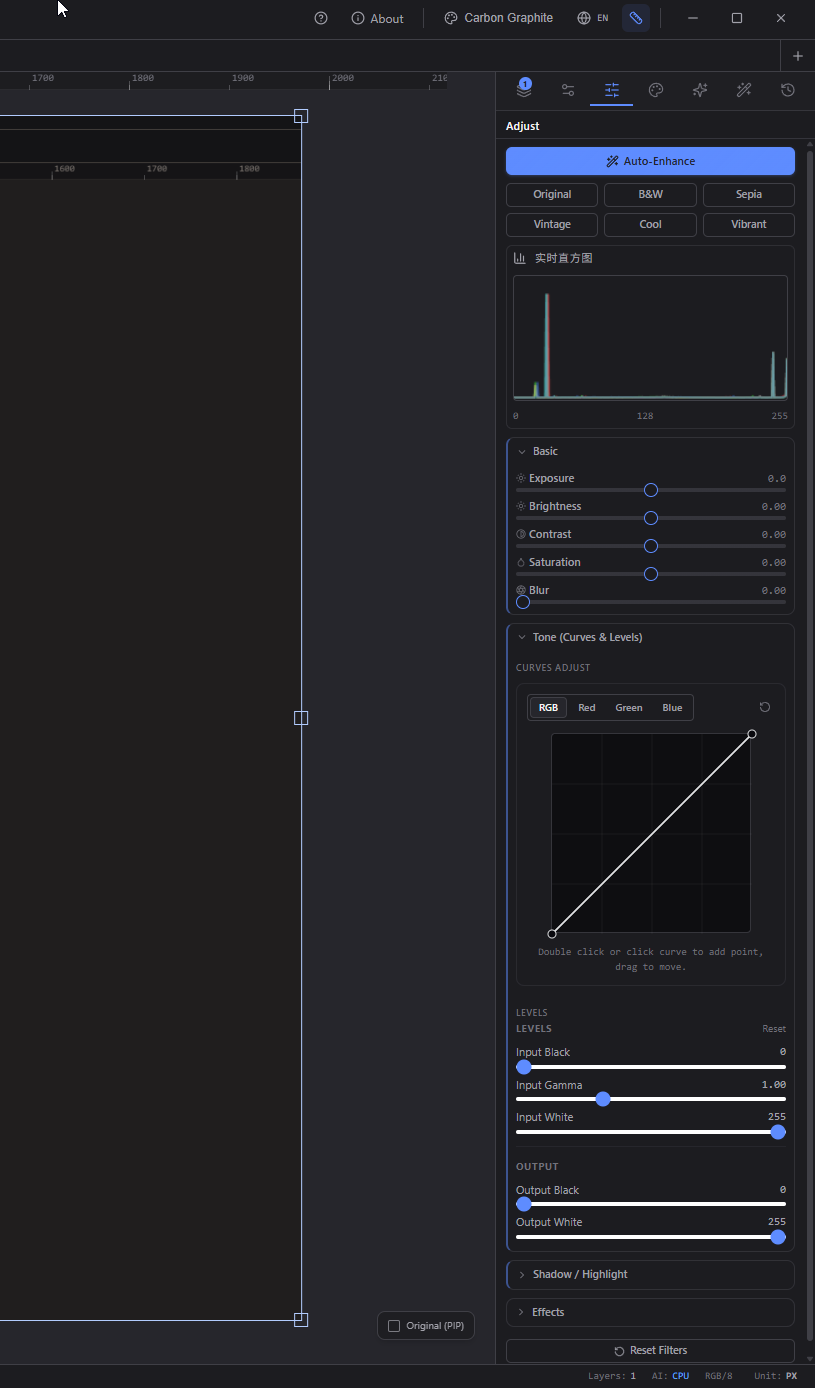Open the history panel tab
The image size is (815, 1388).
click(788, 90)
